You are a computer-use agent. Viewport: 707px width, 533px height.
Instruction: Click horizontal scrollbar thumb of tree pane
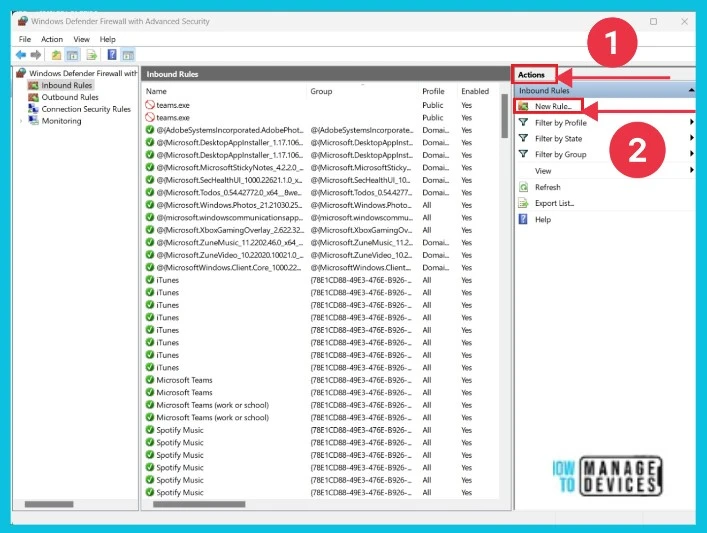pyautogui.click(x=49, y=504)
